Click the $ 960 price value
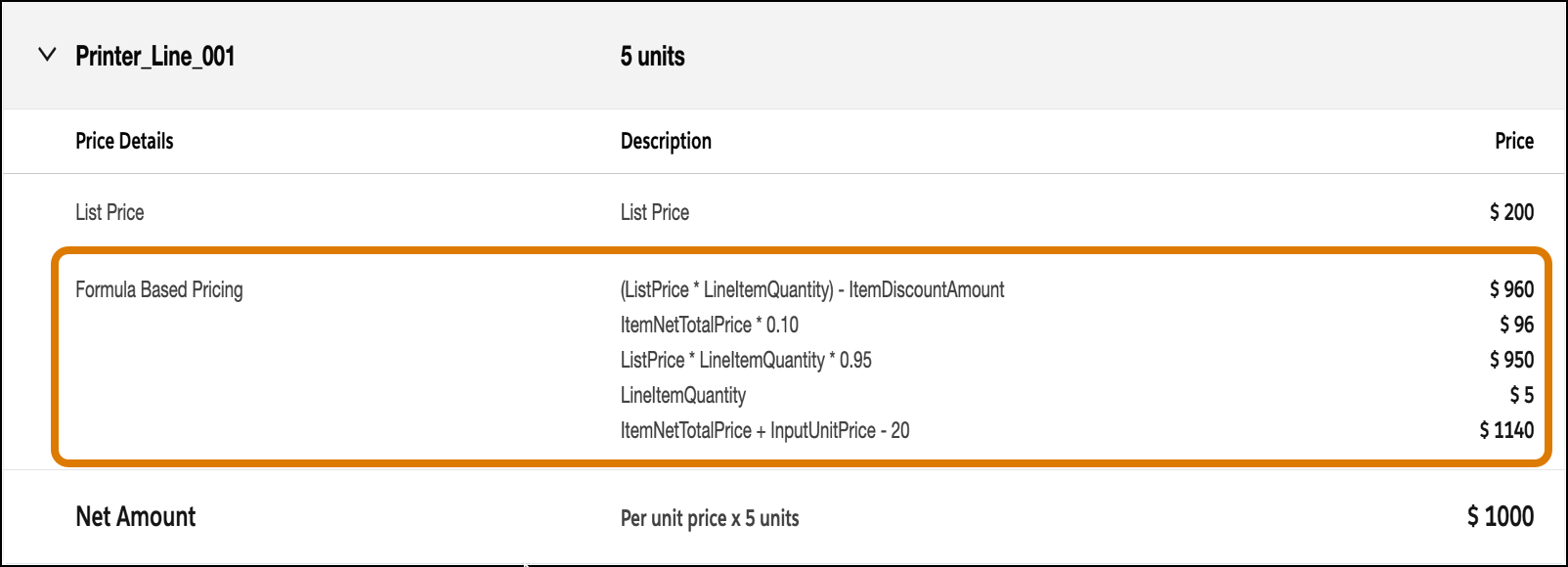Viewport: 1568px width, 567px height. click(x=1511, y=289)
